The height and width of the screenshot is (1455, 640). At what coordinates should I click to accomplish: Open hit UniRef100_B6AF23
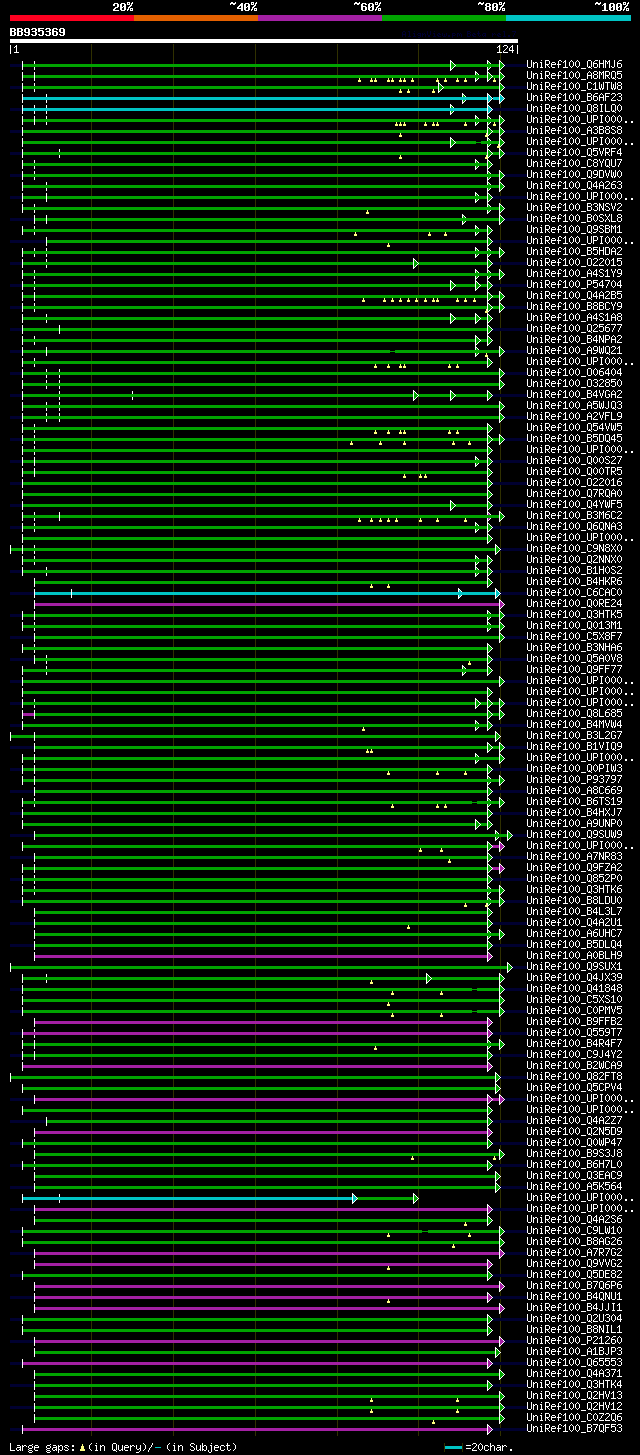pos(574,97)
